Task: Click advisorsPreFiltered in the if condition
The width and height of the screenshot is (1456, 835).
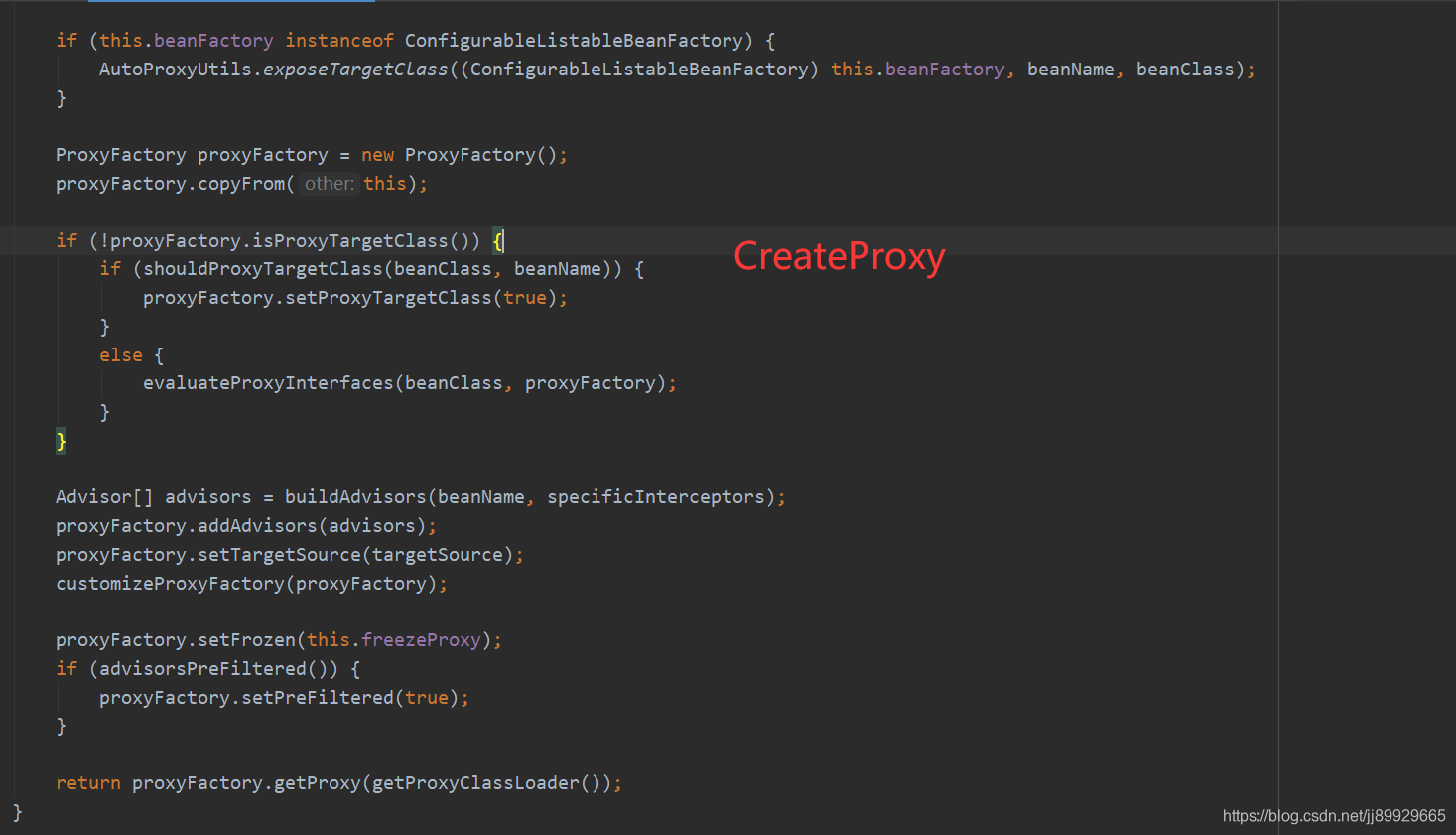Action: click(x=202, y=669)
